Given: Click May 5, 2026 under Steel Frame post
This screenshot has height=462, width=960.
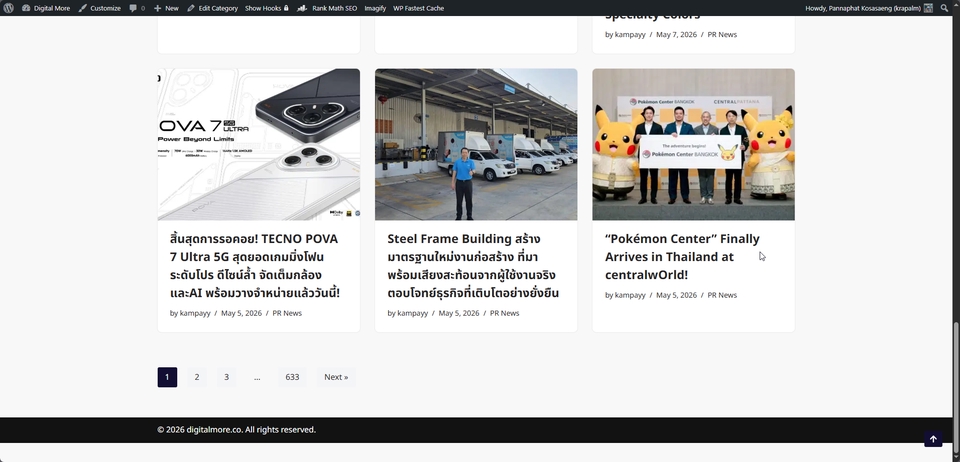Looking at the screenshot, I should (x=459, y=313).
